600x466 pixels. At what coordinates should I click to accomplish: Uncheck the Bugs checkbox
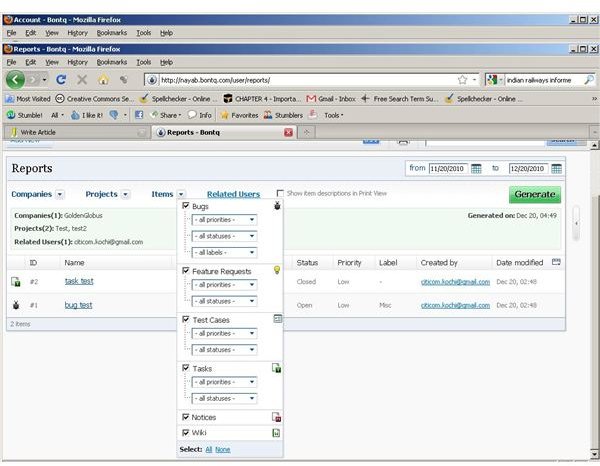pos(186,206)
